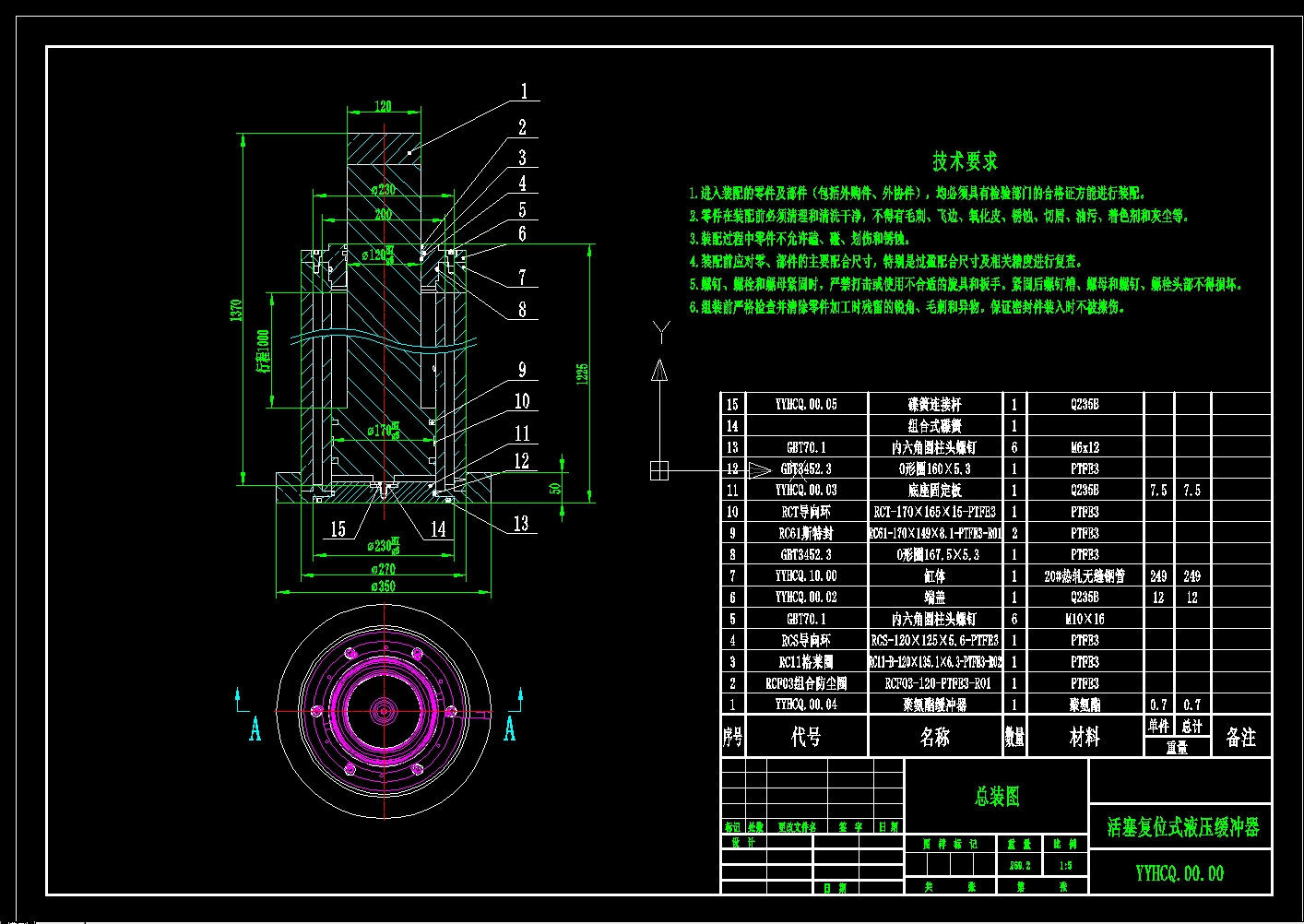Click the 材料 column header
This screenshot has height=924, width=1304.
1085,737
